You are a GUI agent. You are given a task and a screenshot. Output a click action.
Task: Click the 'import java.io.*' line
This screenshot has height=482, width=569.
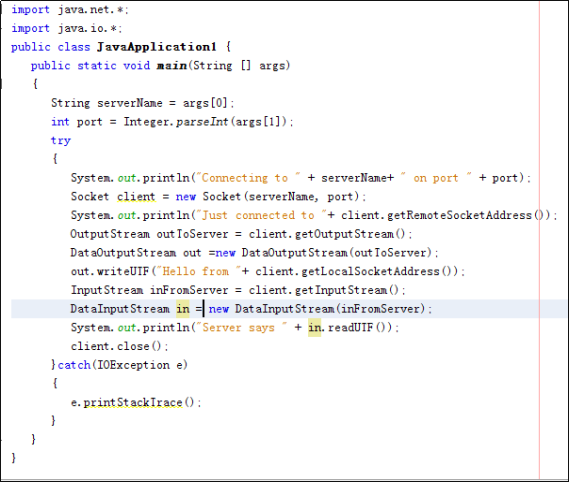click(67, 28)
